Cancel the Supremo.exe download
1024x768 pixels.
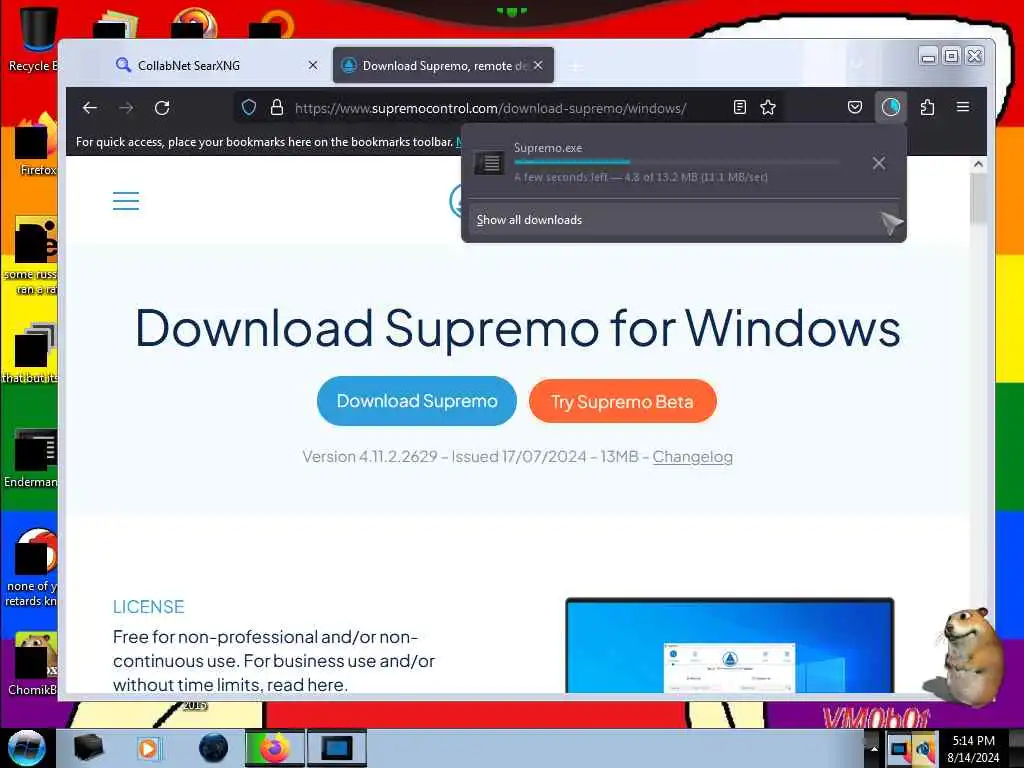tap(879, 163)
